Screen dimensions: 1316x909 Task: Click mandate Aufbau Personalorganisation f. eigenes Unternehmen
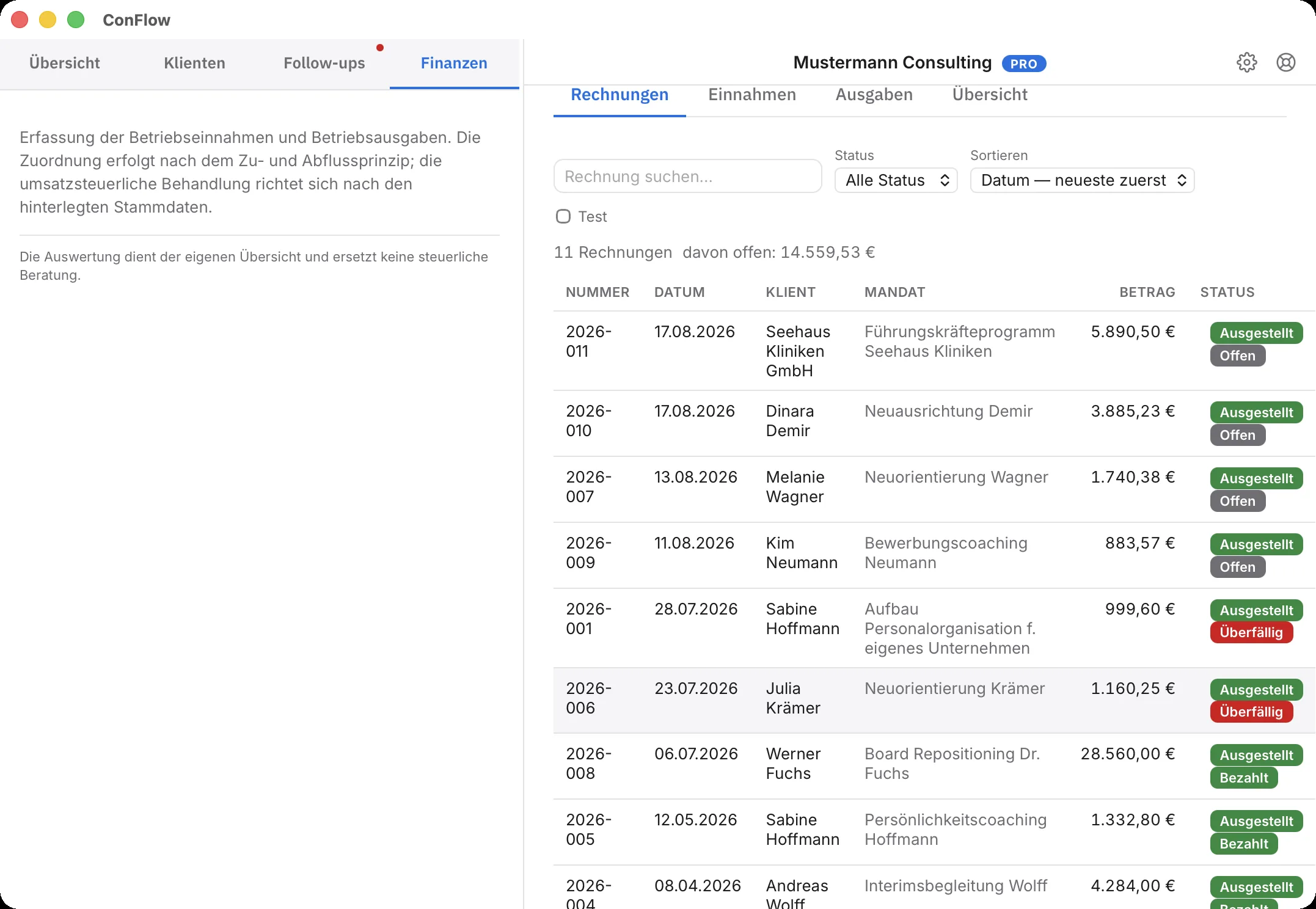(x=950, y=629)
